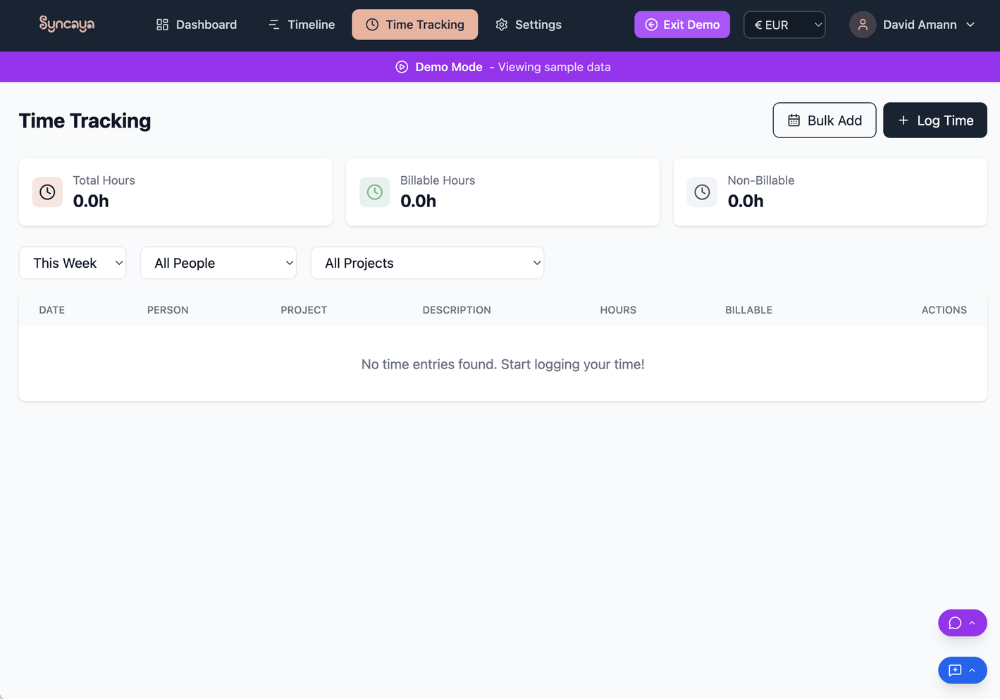
Task: Go to the Dashboard tab
Action: (x=197, y=25)
